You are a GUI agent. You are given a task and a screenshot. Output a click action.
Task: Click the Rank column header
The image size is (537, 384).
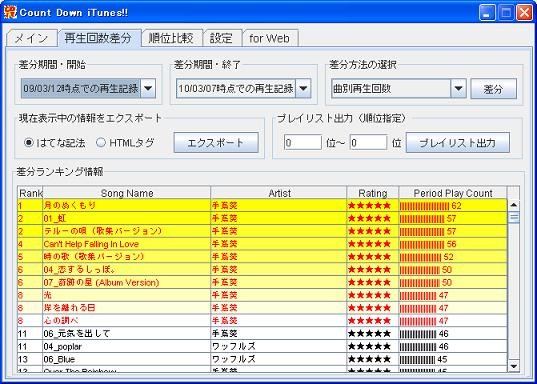pos(30,193)
